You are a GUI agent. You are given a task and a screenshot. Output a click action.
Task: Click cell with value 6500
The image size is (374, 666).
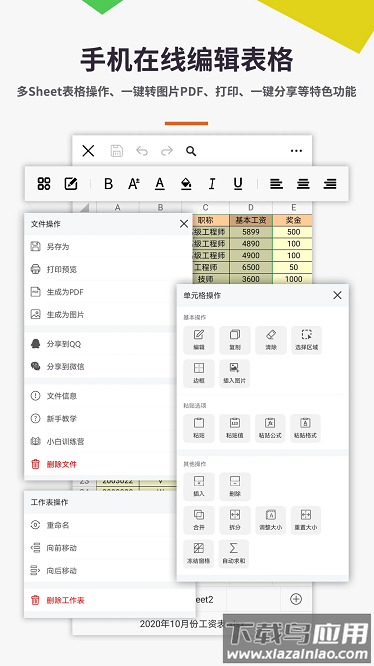tap(251, 267)
